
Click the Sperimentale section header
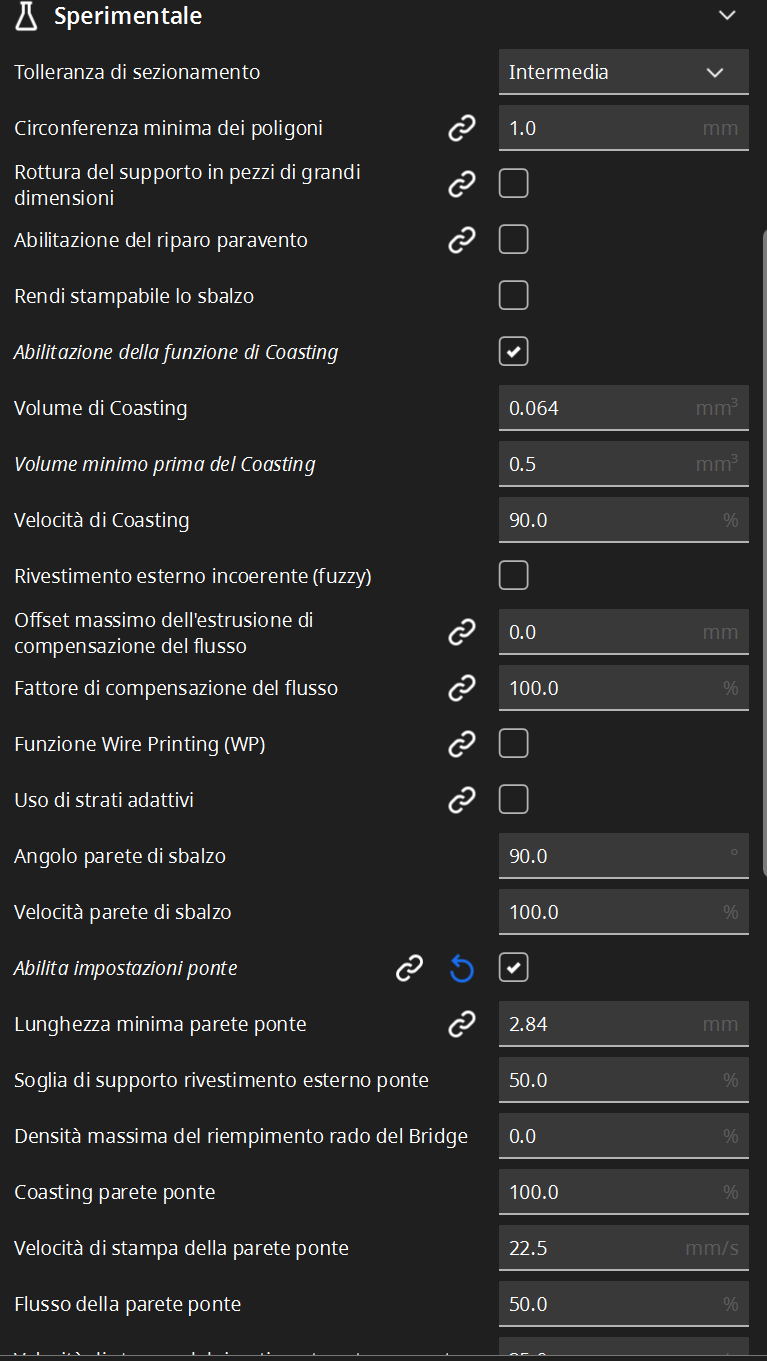coord(383,16)
